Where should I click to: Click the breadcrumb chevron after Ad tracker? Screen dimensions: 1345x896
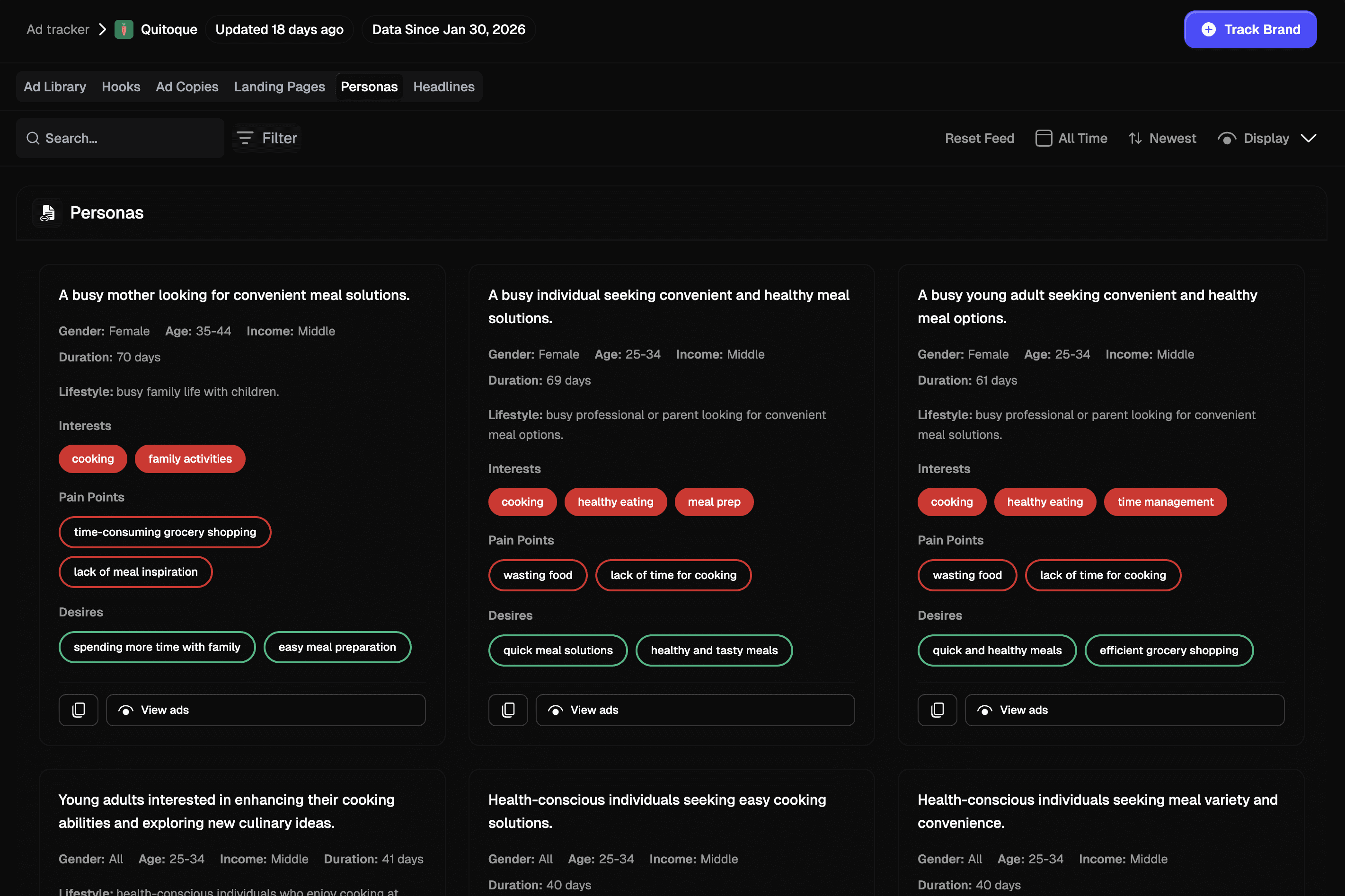(102, 29)
